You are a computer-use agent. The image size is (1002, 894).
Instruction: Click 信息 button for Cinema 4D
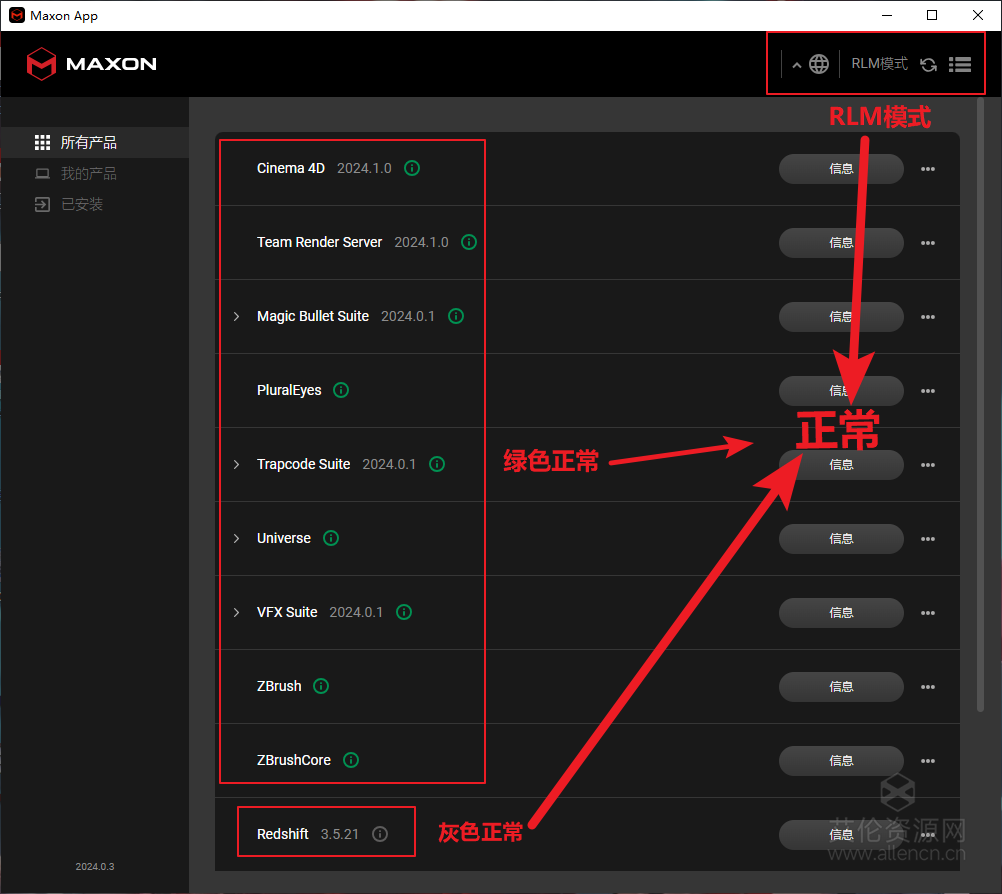point(841,169)
